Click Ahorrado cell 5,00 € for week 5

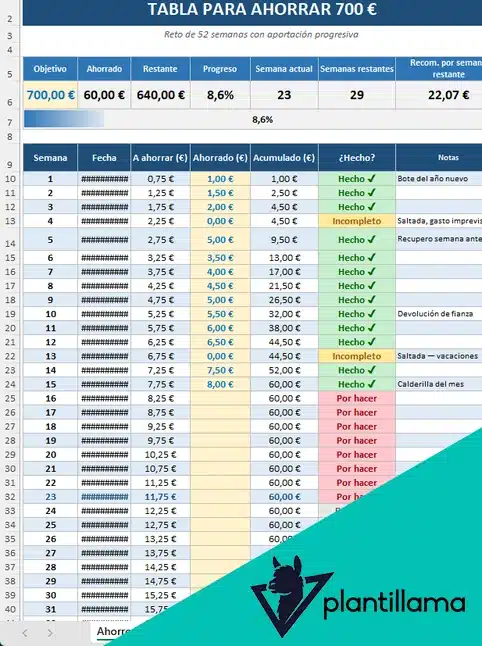point(220,239)
